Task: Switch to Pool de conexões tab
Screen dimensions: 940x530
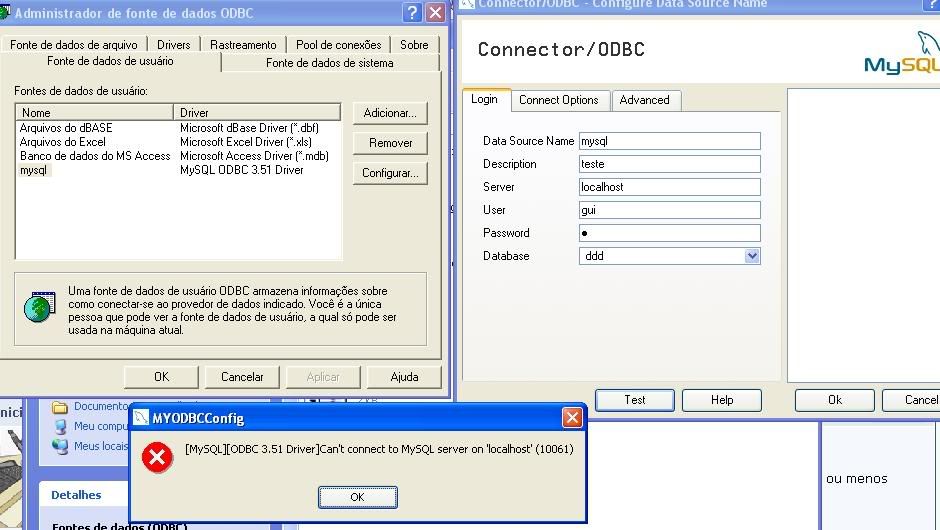Action: pos(339,45)
